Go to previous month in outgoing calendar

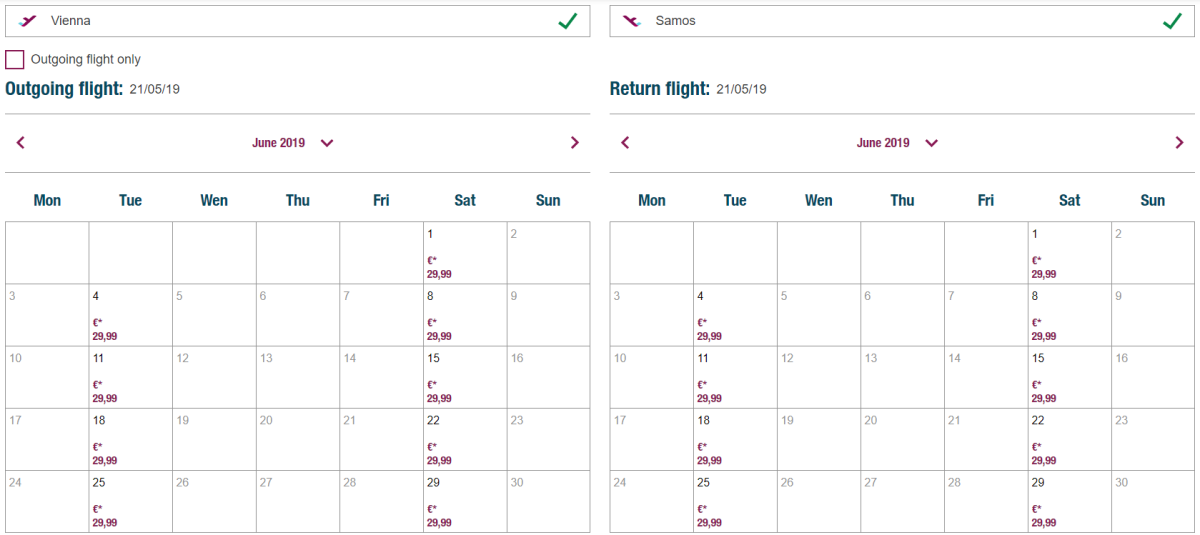[x=20, y=143]
